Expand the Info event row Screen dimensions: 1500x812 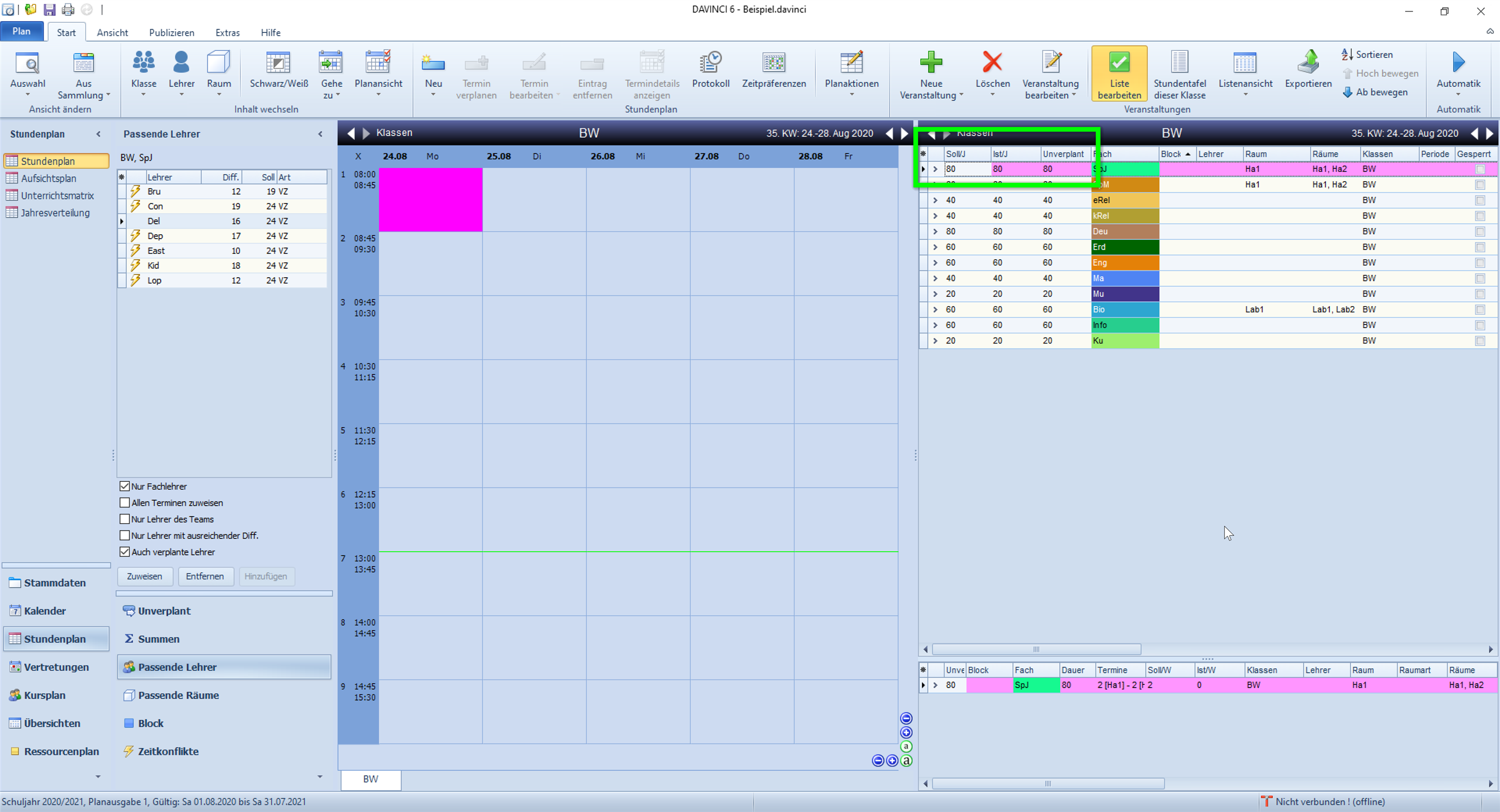coord(935,325)
